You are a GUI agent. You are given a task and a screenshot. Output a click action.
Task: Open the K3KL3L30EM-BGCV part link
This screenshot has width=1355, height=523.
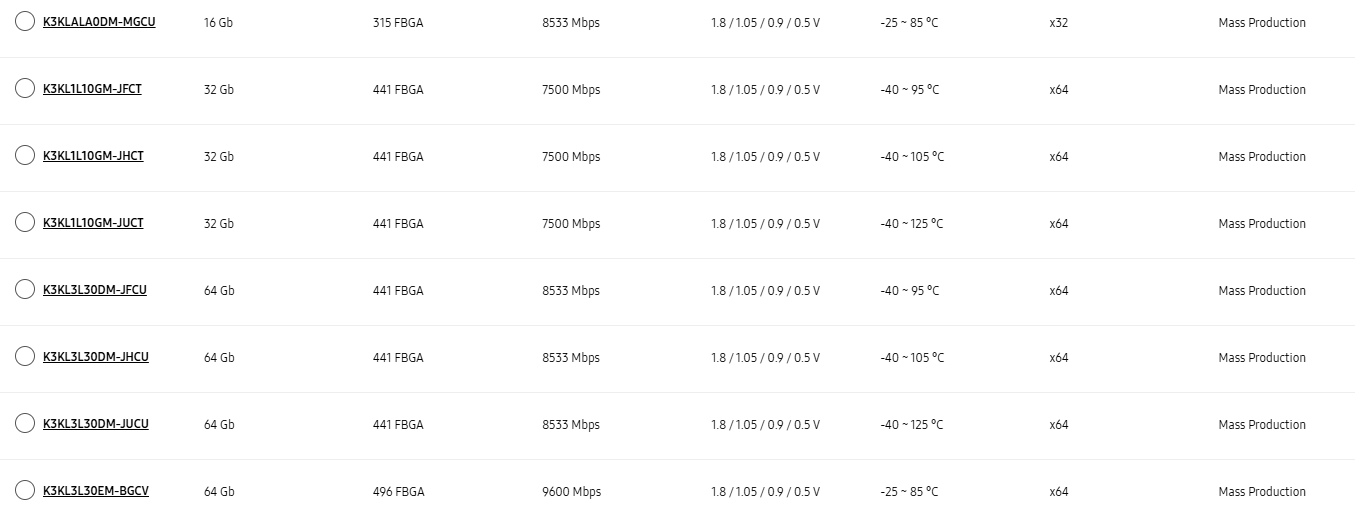[x=96, y=491]
